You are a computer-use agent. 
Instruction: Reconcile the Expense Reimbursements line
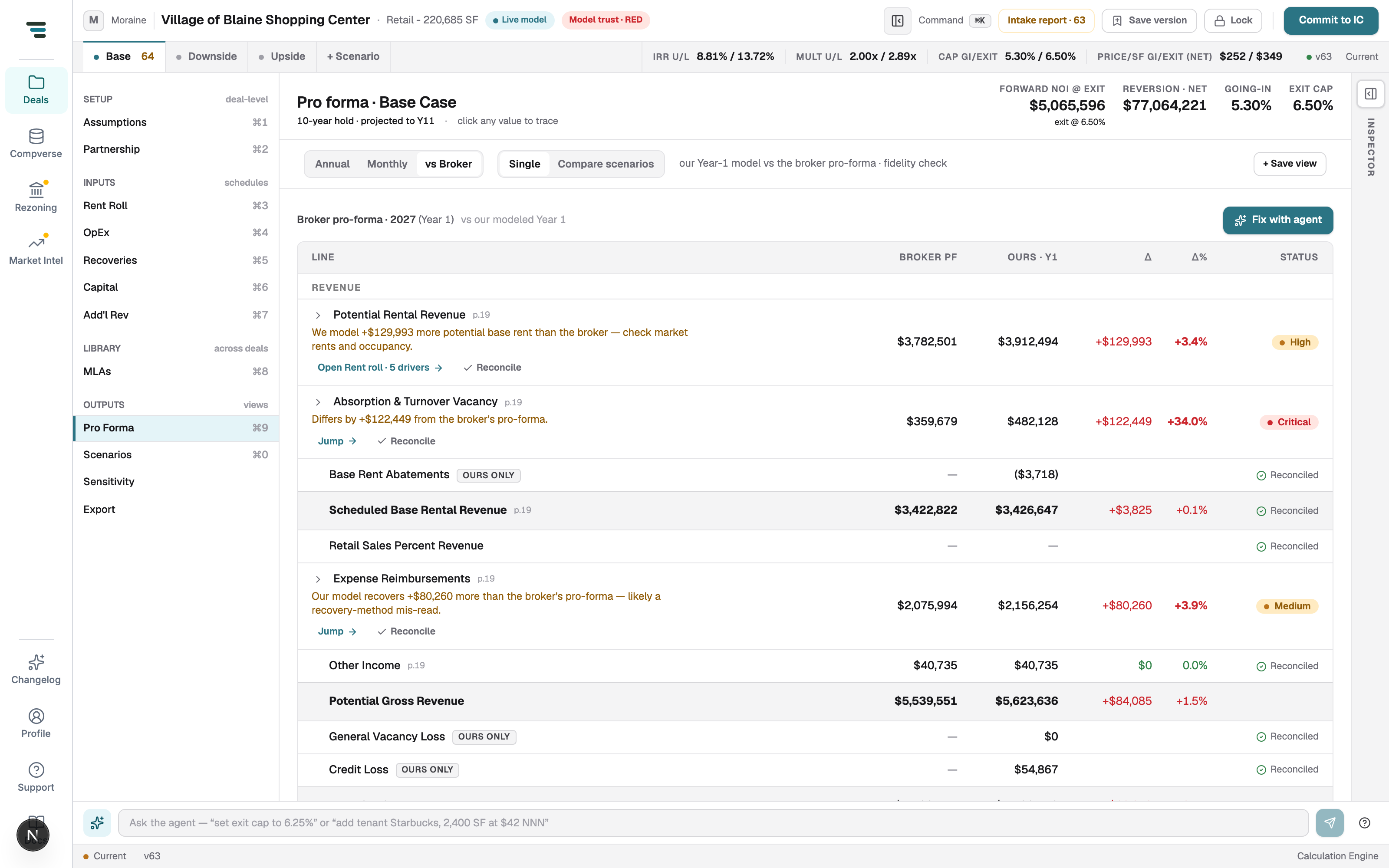tap(406, 631)
